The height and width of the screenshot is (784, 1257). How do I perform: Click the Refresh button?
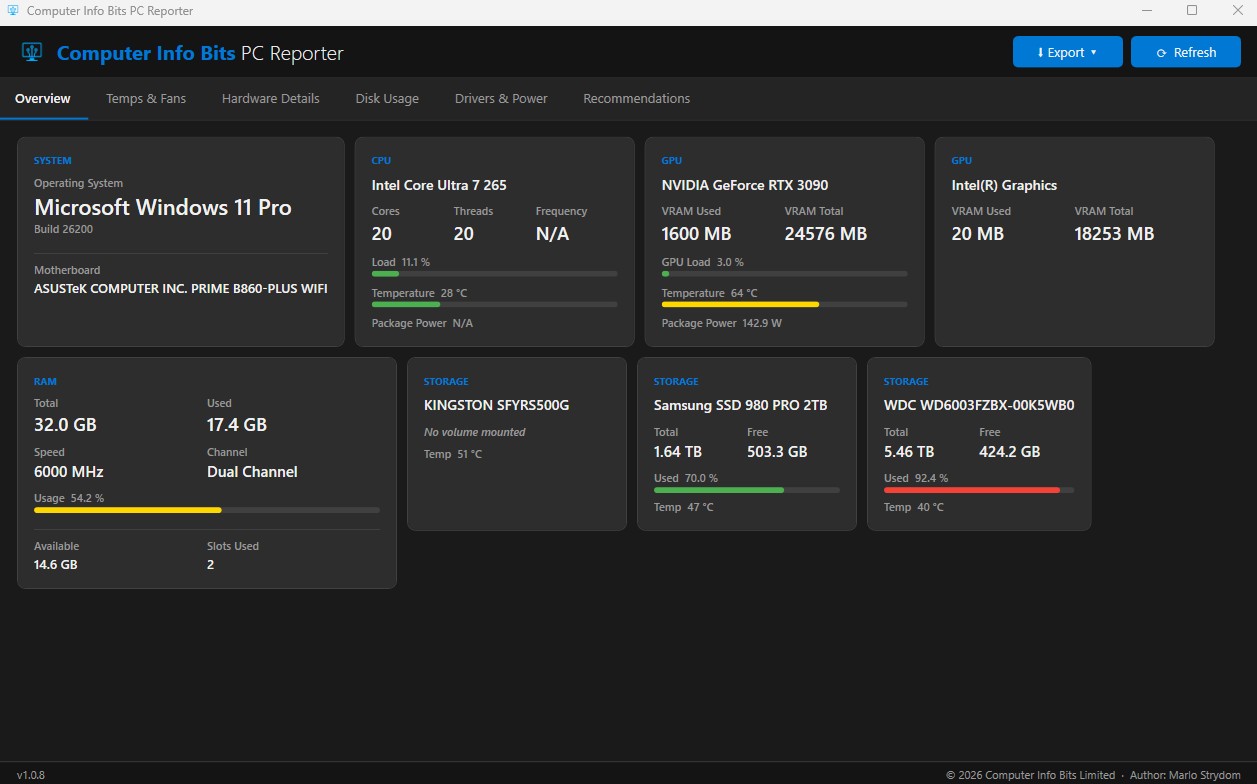(x=1185, y=51)
